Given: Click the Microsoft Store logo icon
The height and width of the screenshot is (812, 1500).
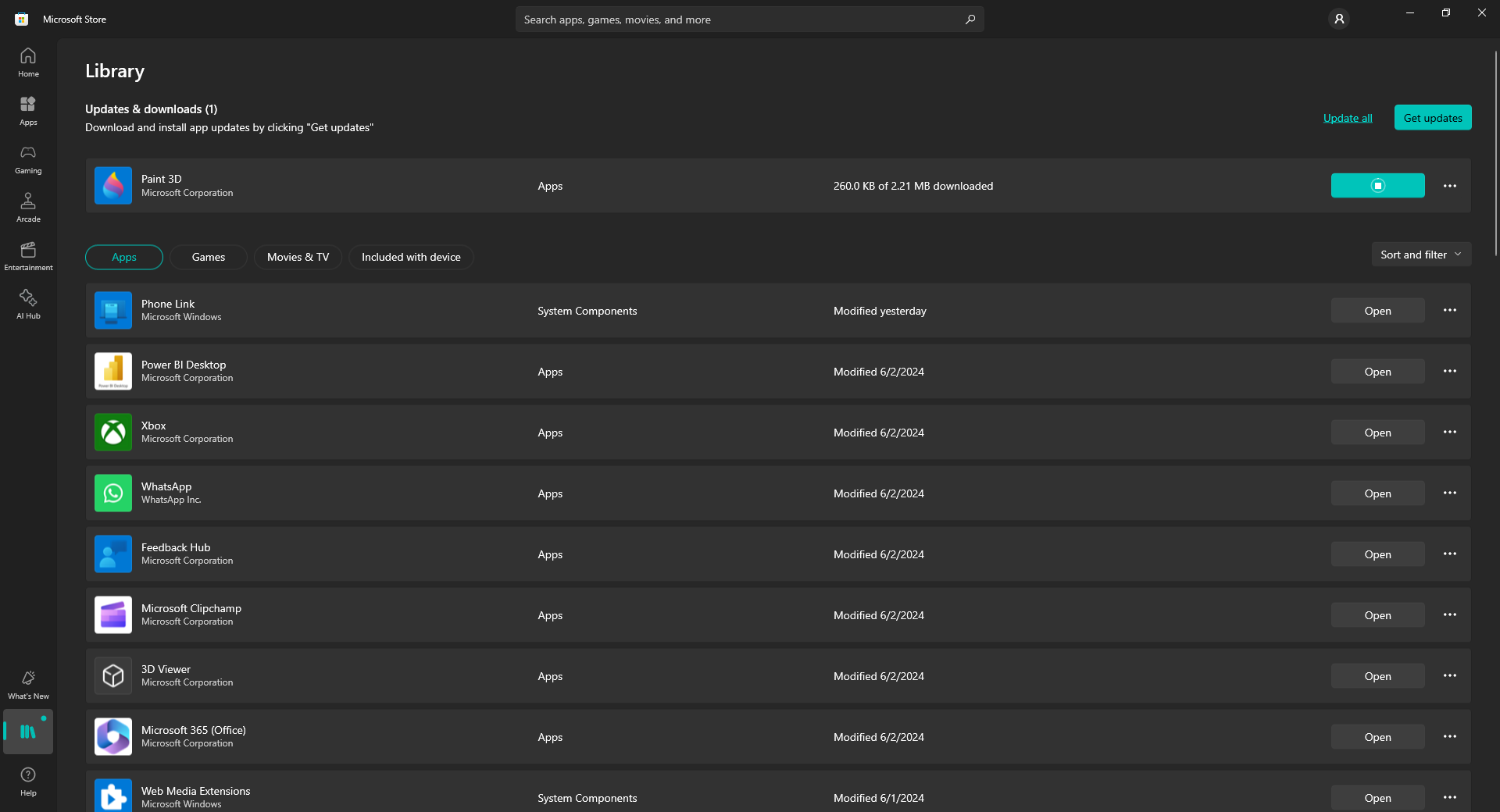Looking at the screenshot, I should tap(22, 20).
